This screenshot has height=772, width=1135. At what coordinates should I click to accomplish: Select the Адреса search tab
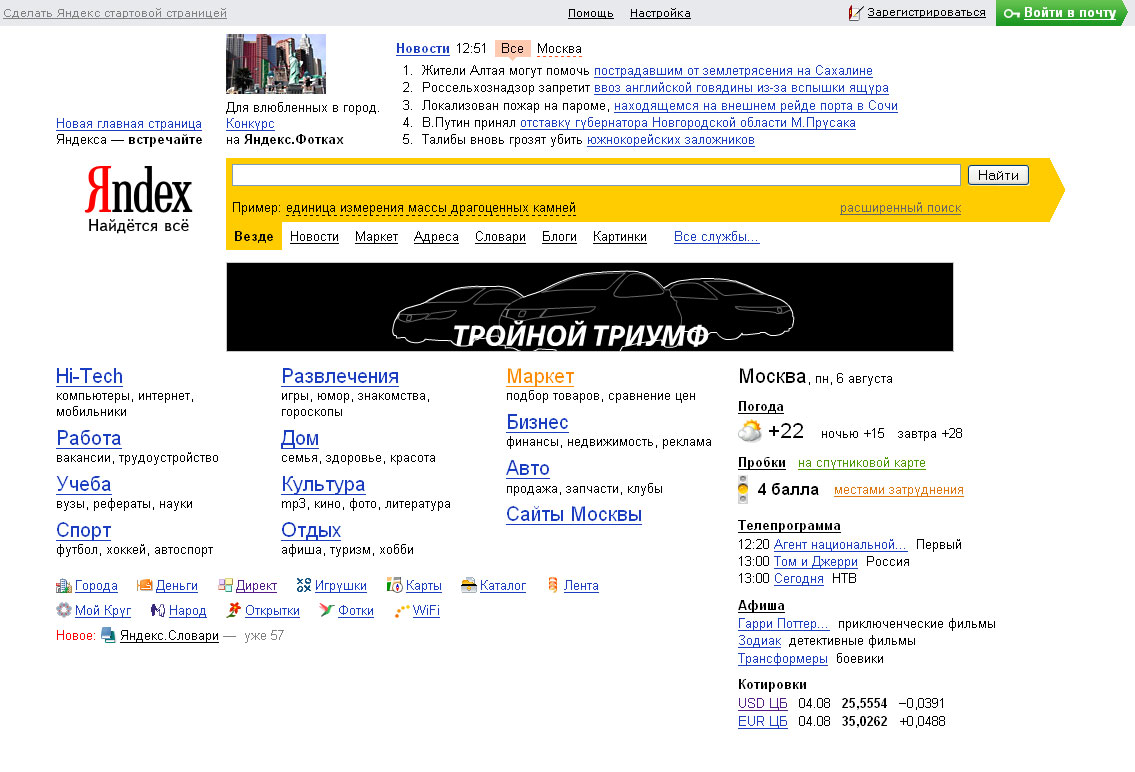(x=436, y=237)
